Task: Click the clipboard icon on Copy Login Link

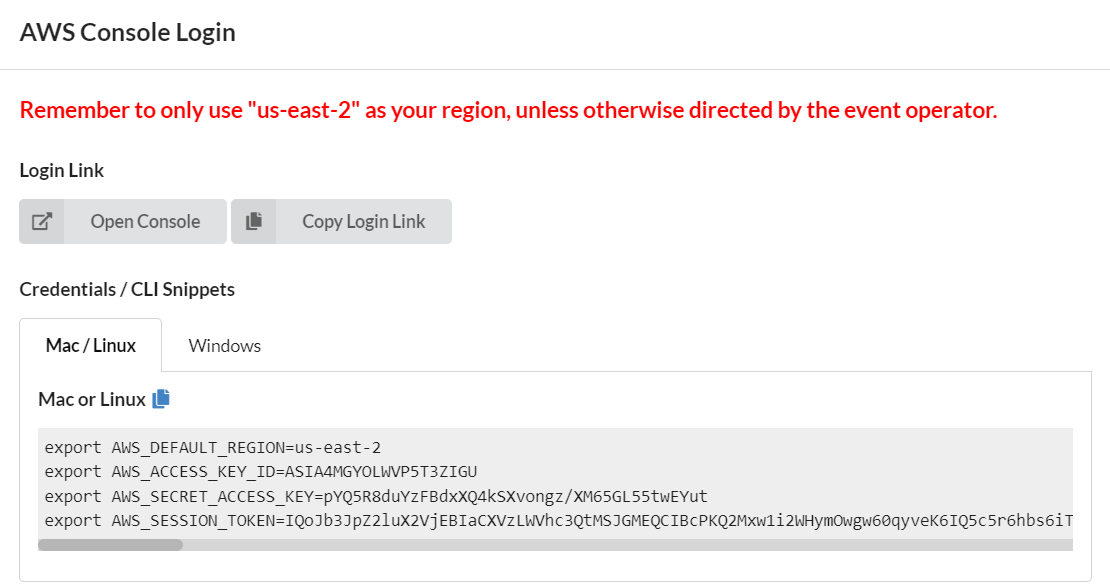Action: tap(253, 222)
